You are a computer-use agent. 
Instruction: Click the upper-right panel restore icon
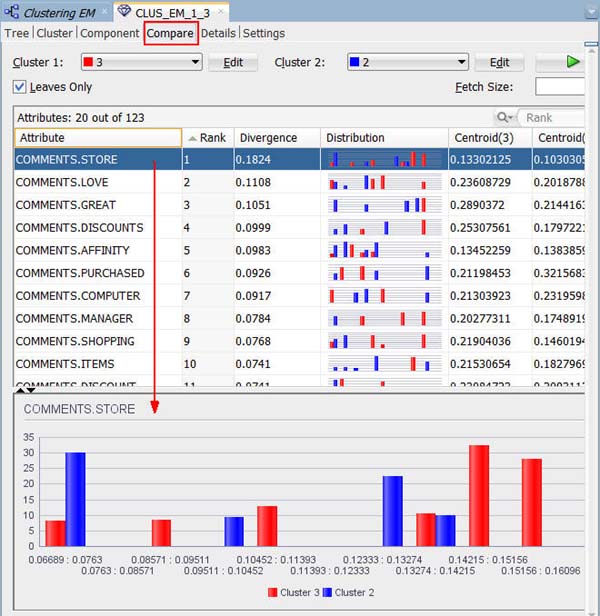tap(591, 44)
